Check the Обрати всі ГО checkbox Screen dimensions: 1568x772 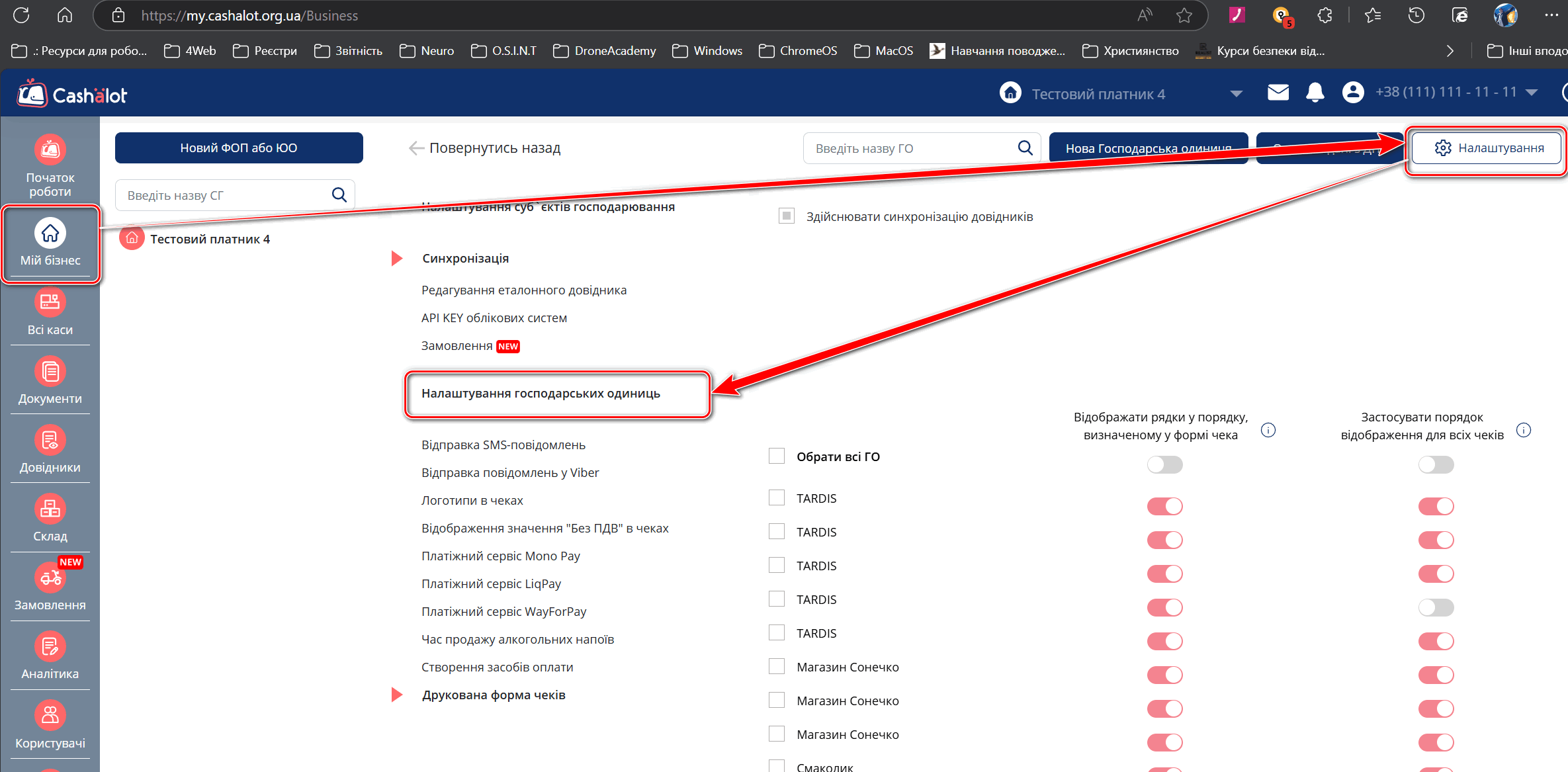777,456
